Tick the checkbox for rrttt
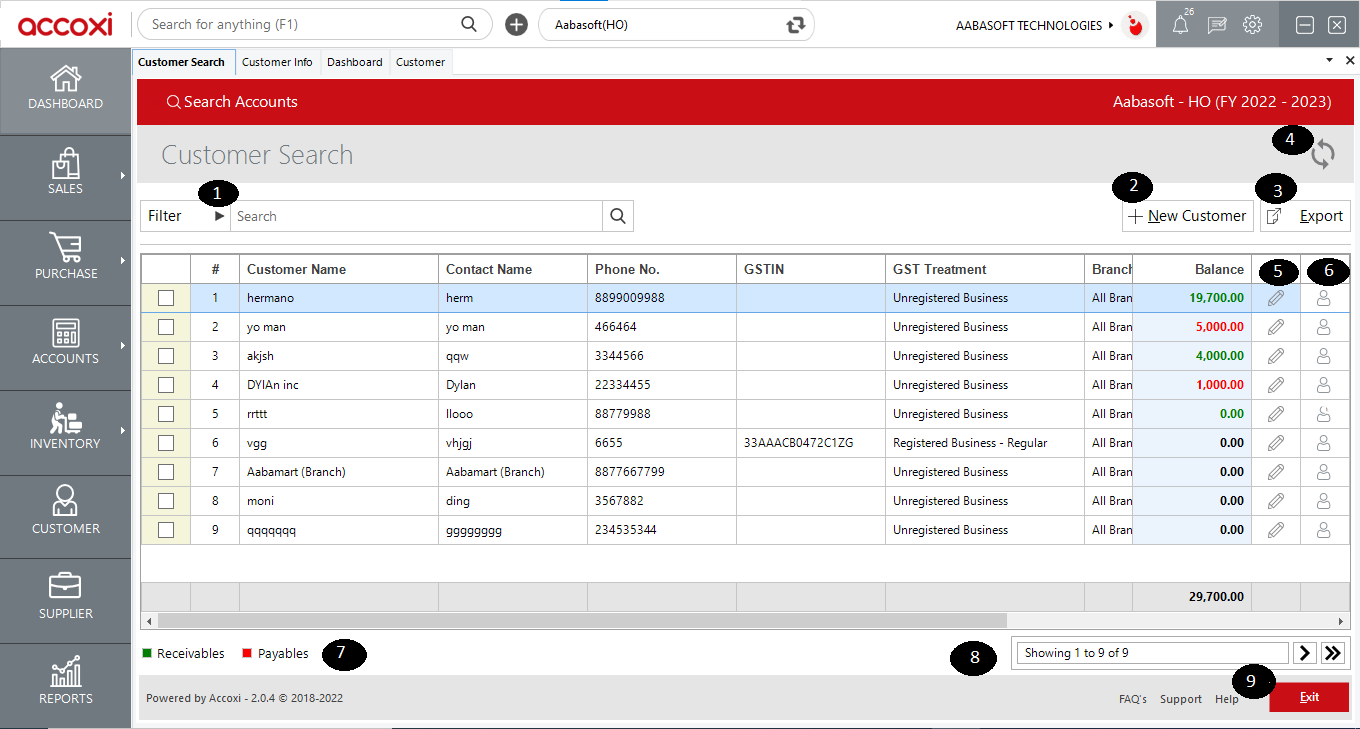The image size is (1360, 729). [x=166, y=414]
